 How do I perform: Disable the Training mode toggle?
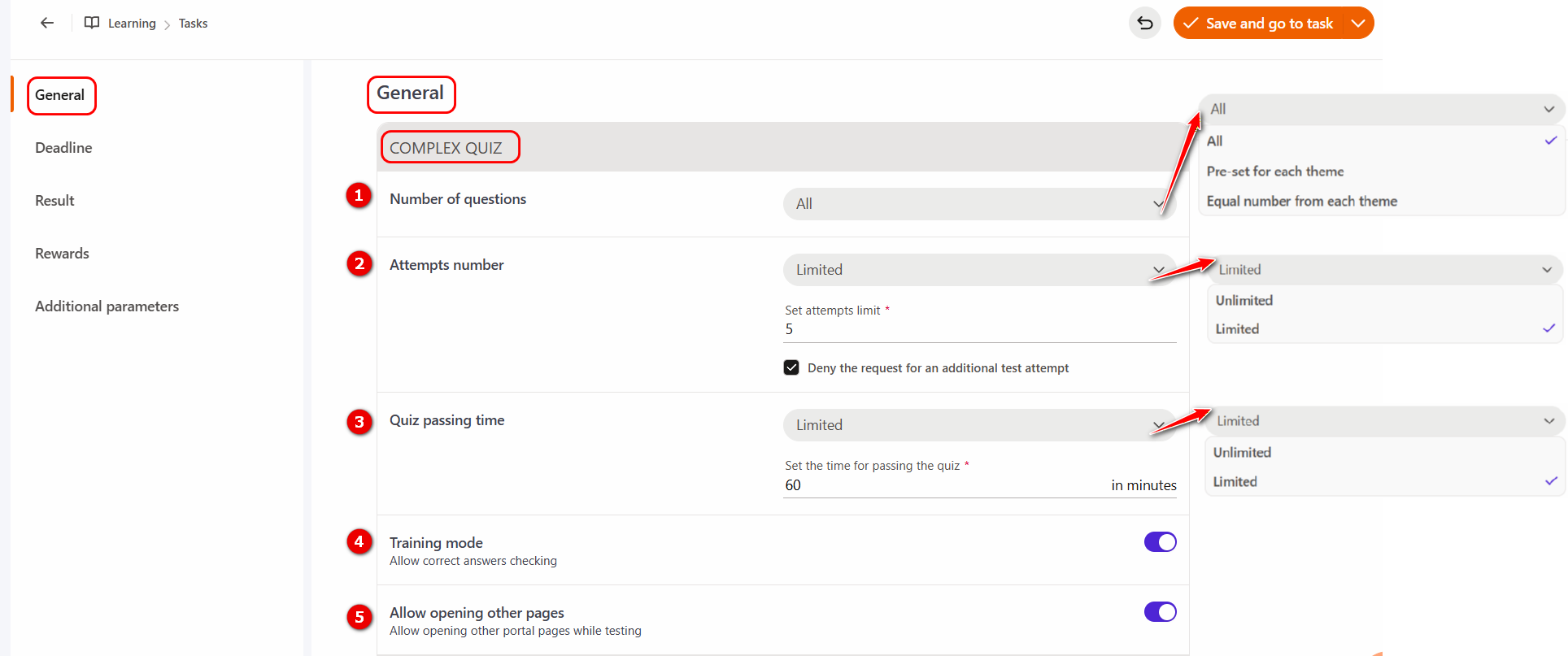(x=1160, y=542)
